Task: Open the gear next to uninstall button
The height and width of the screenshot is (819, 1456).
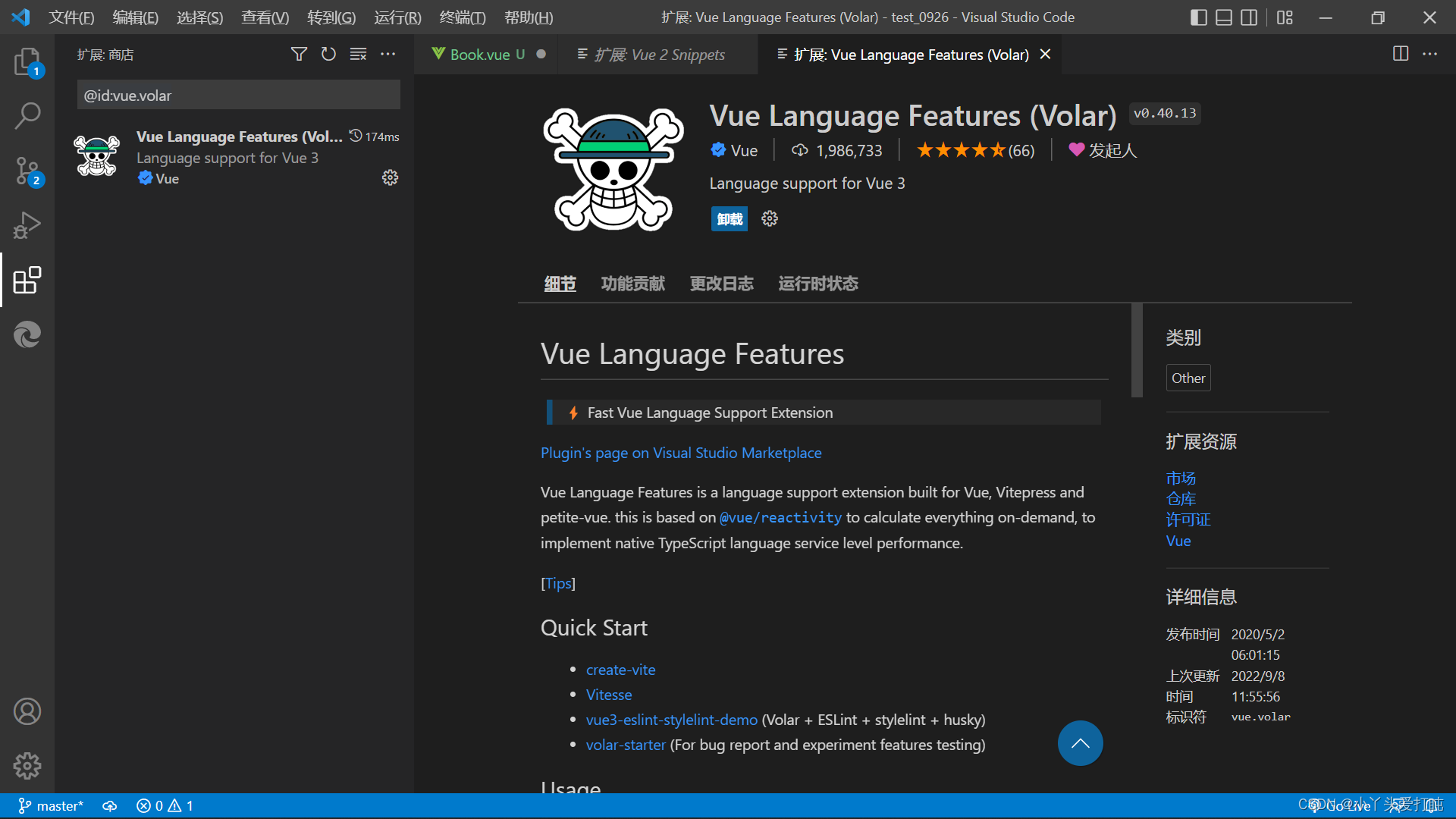Action: (x=770, y=218)
